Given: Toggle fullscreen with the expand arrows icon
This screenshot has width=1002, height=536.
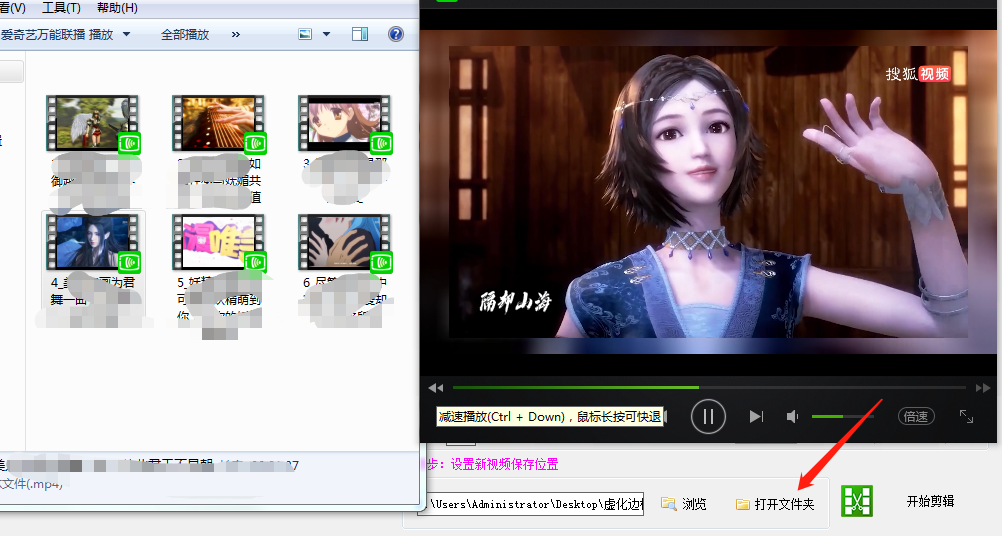Looking at the screenshot, I should click(x=966, y=417).
